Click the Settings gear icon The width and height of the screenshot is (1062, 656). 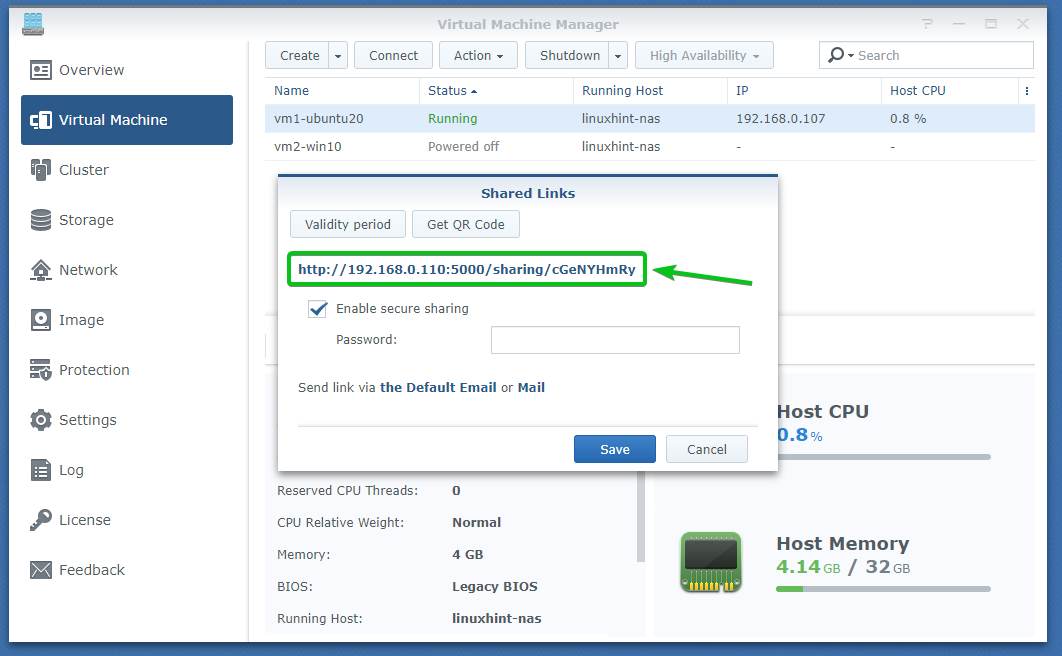point(41,420)
